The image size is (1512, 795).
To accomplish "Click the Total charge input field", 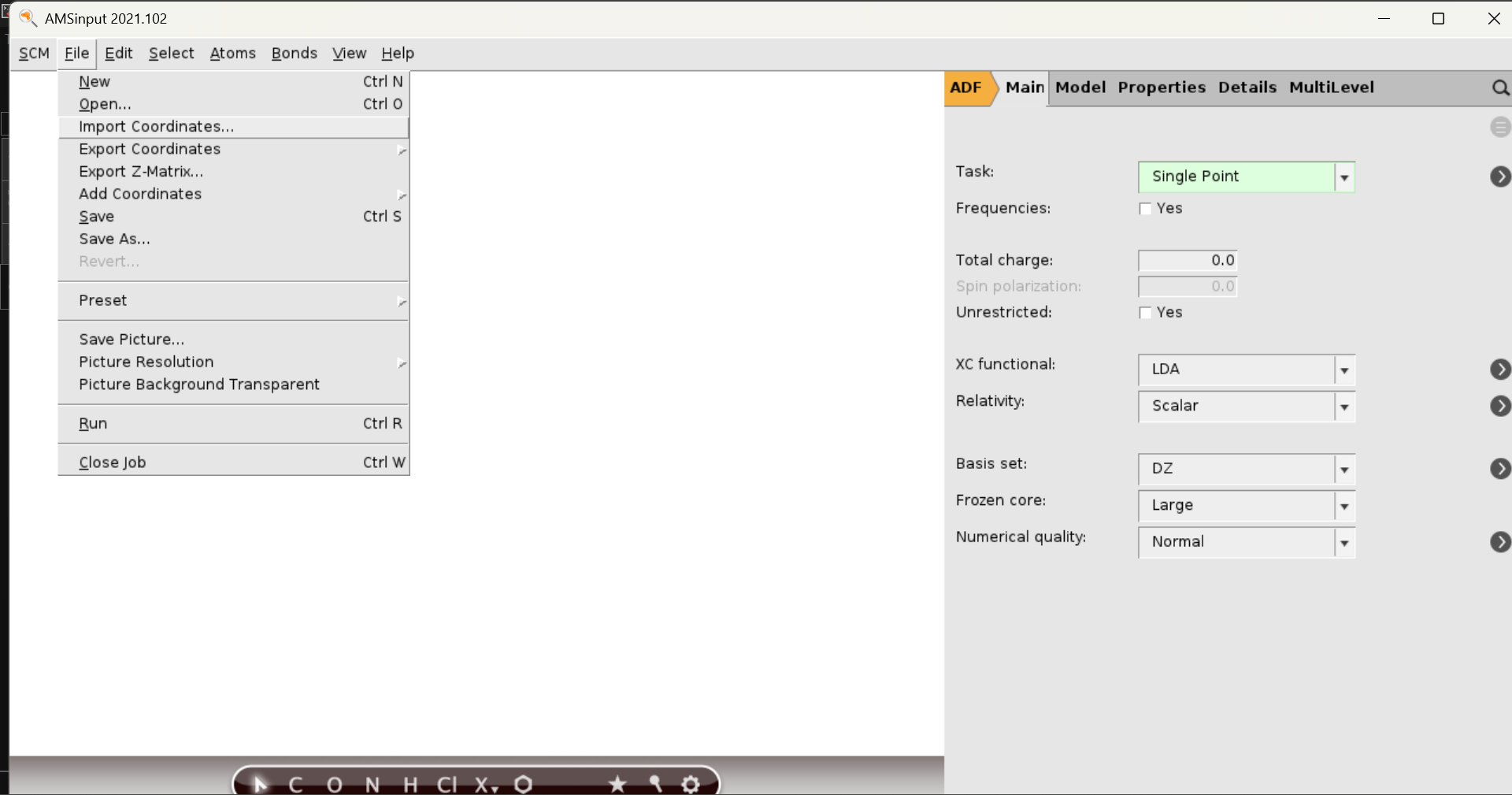I will pyautogui.click(x=1188, y=261).
